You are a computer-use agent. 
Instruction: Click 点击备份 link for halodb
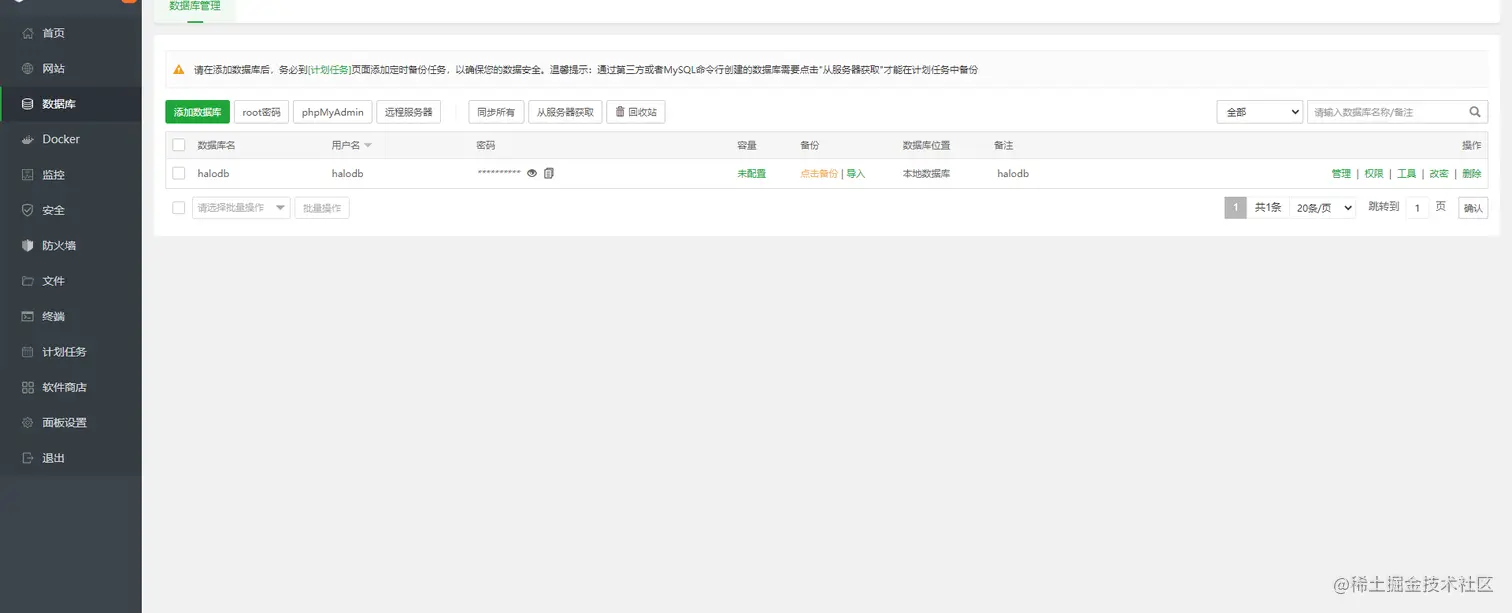[819, 173]
